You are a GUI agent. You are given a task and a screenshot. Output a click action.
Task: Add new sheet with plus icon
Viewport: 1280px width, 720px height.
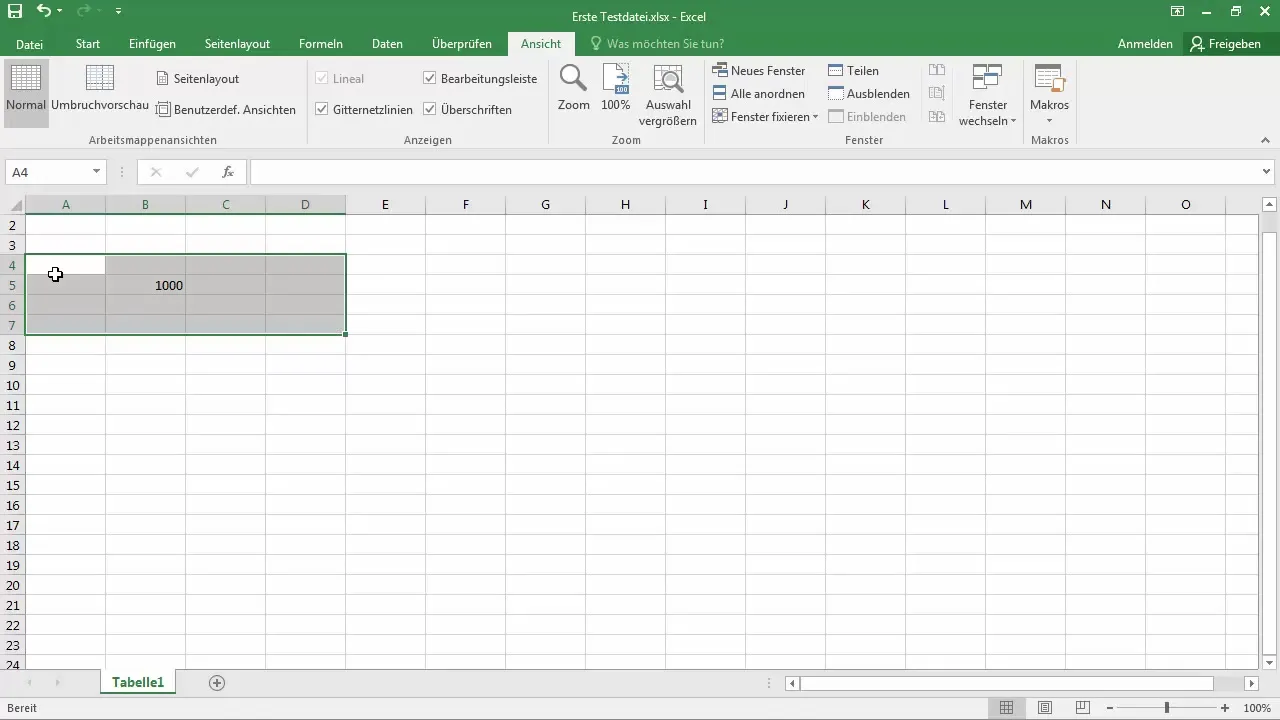click(217, 683)
